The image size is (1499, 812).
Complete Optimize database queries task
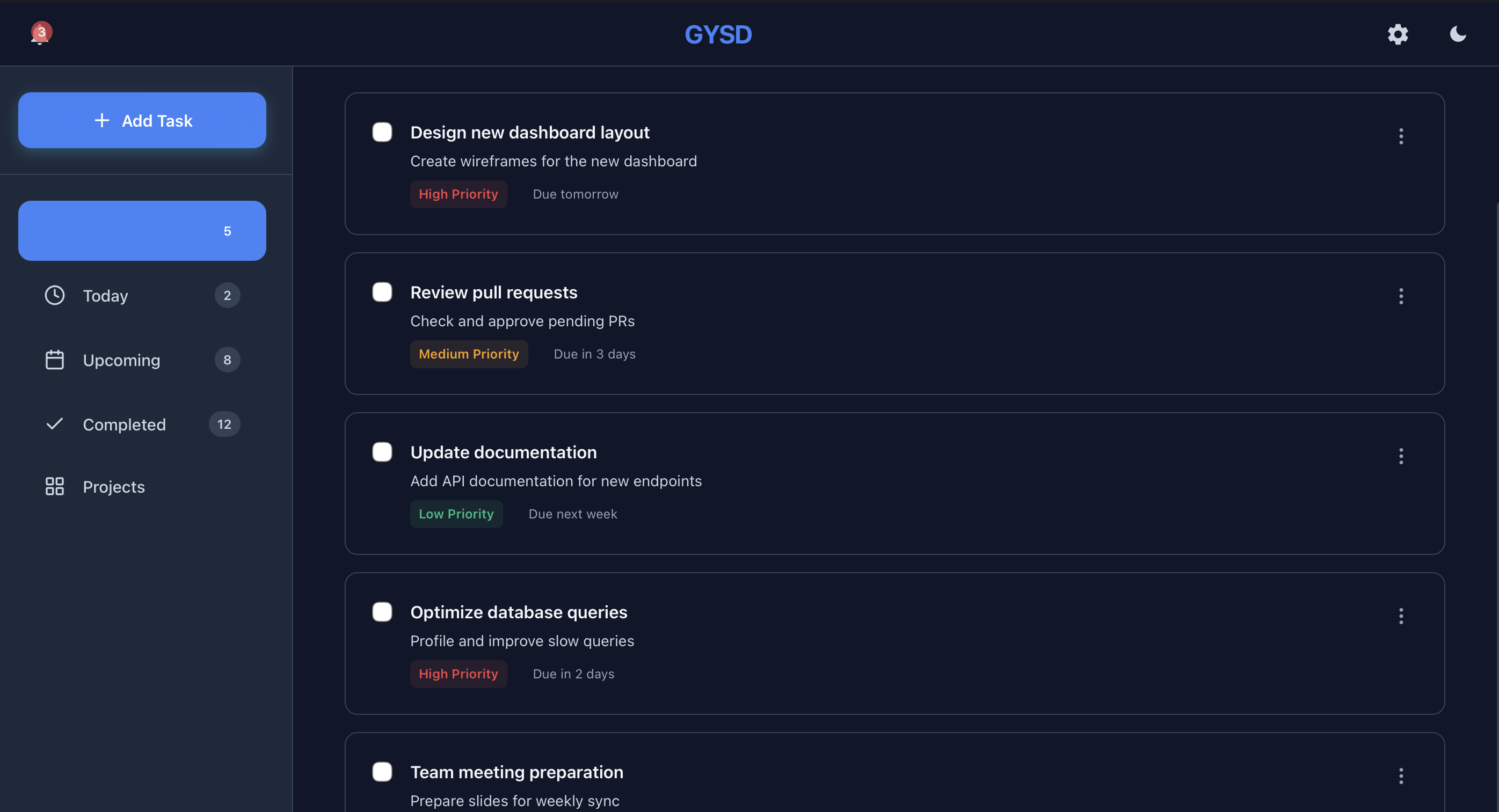[382, 612]
